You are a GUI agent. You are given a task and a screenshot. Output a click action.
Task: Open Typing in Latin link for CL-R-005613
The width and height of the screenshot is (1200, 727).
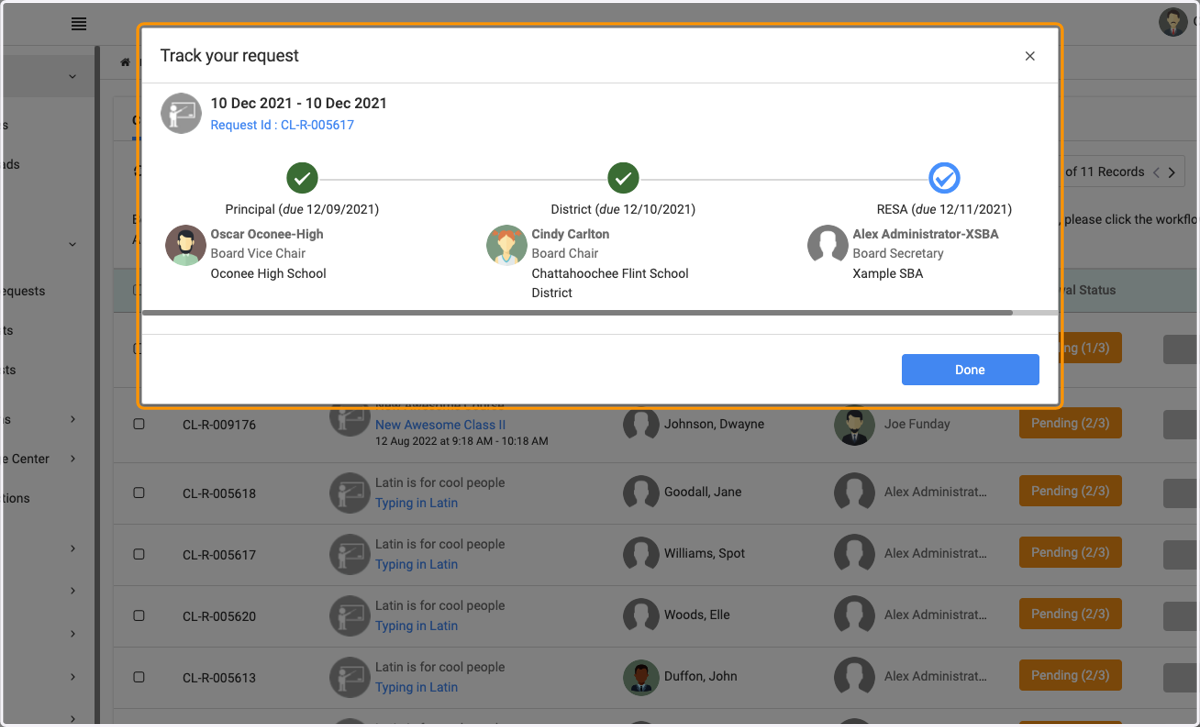416,687
